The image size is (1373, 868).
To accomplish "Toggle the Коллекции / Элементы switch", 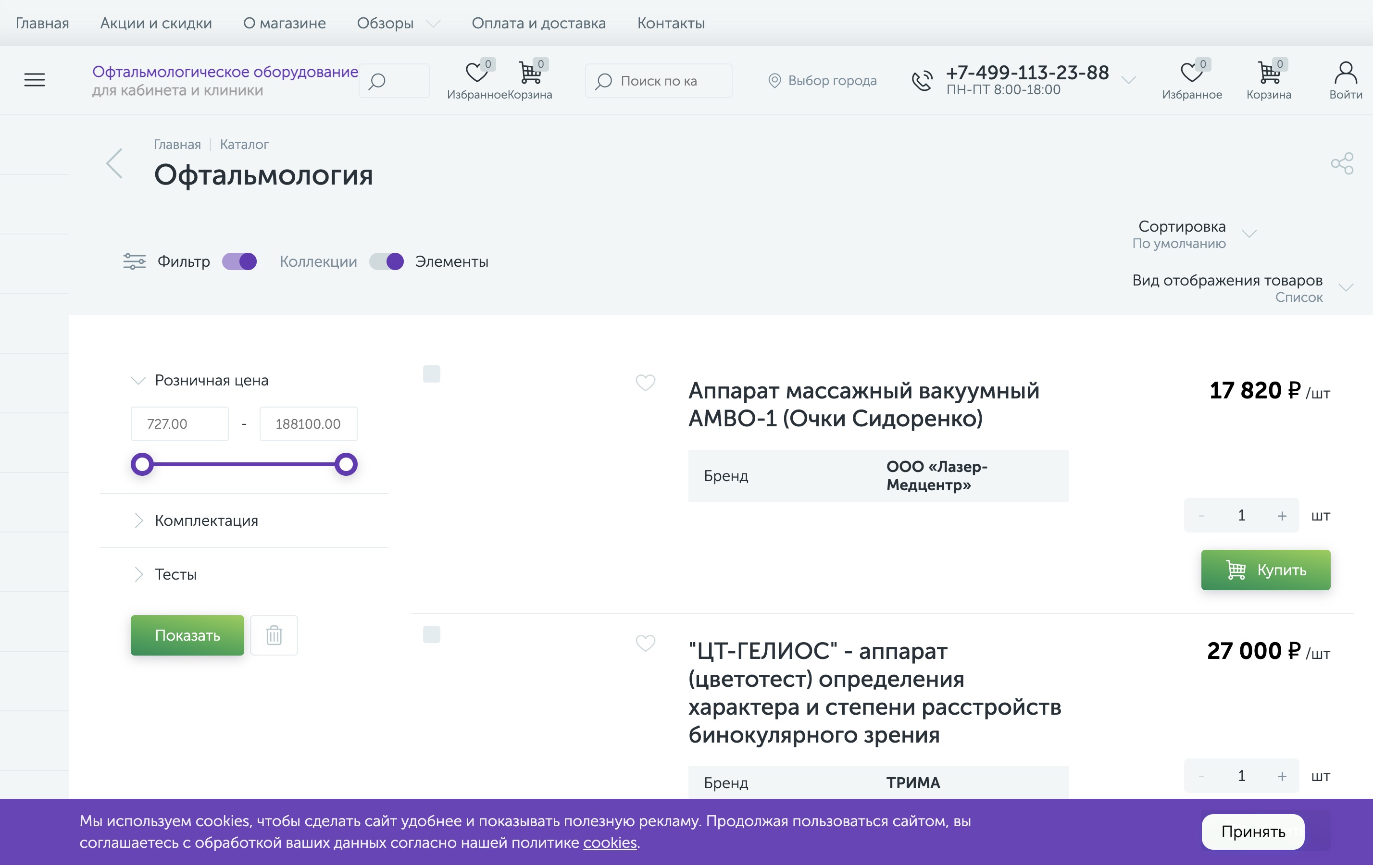I will click(387, 261).
